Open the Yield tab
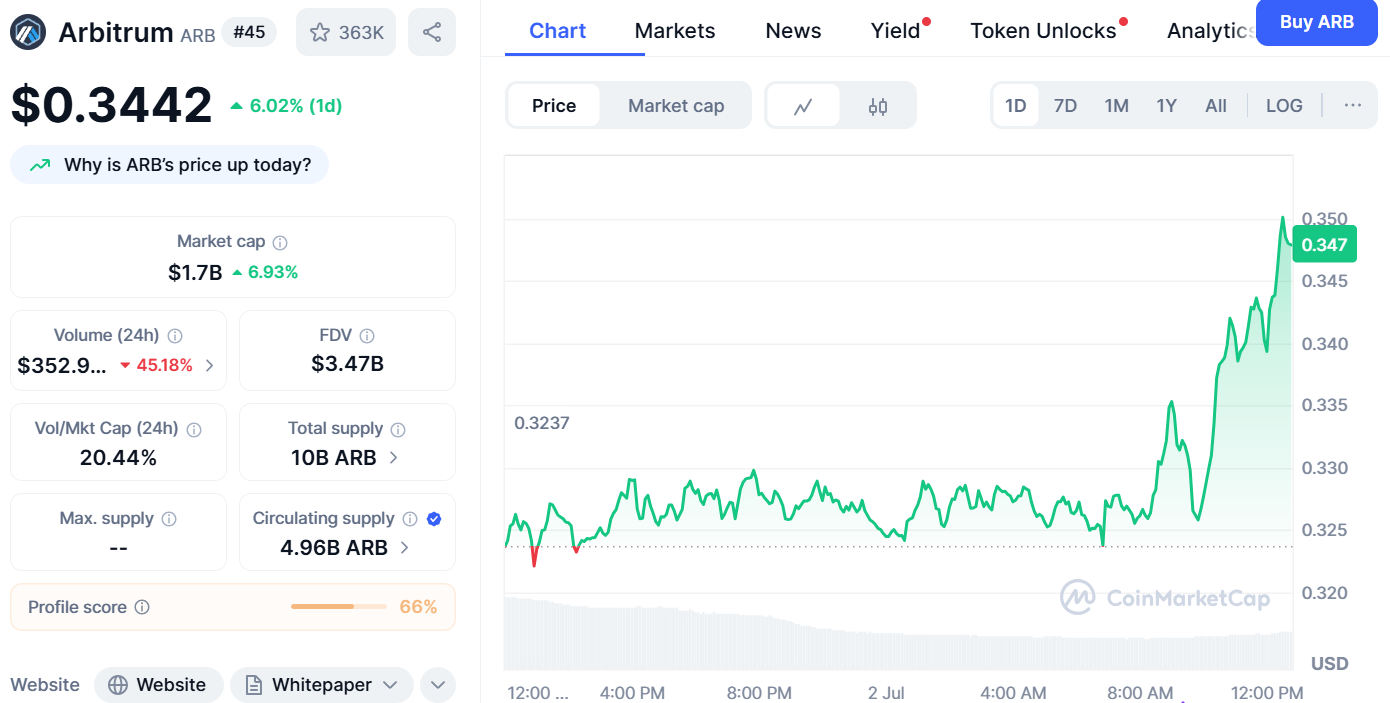Image resolution: width=1390 pixels, height=703 pixels. (x=896, y=31)
